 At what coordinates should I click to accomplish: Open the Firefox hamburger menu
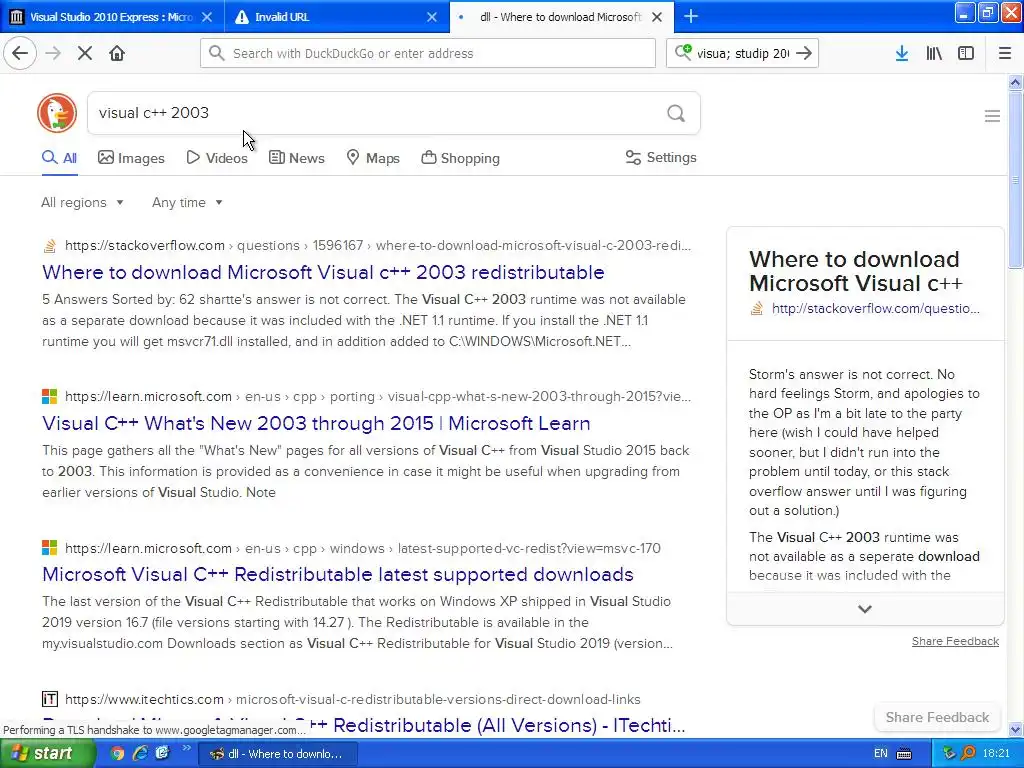1005,53
